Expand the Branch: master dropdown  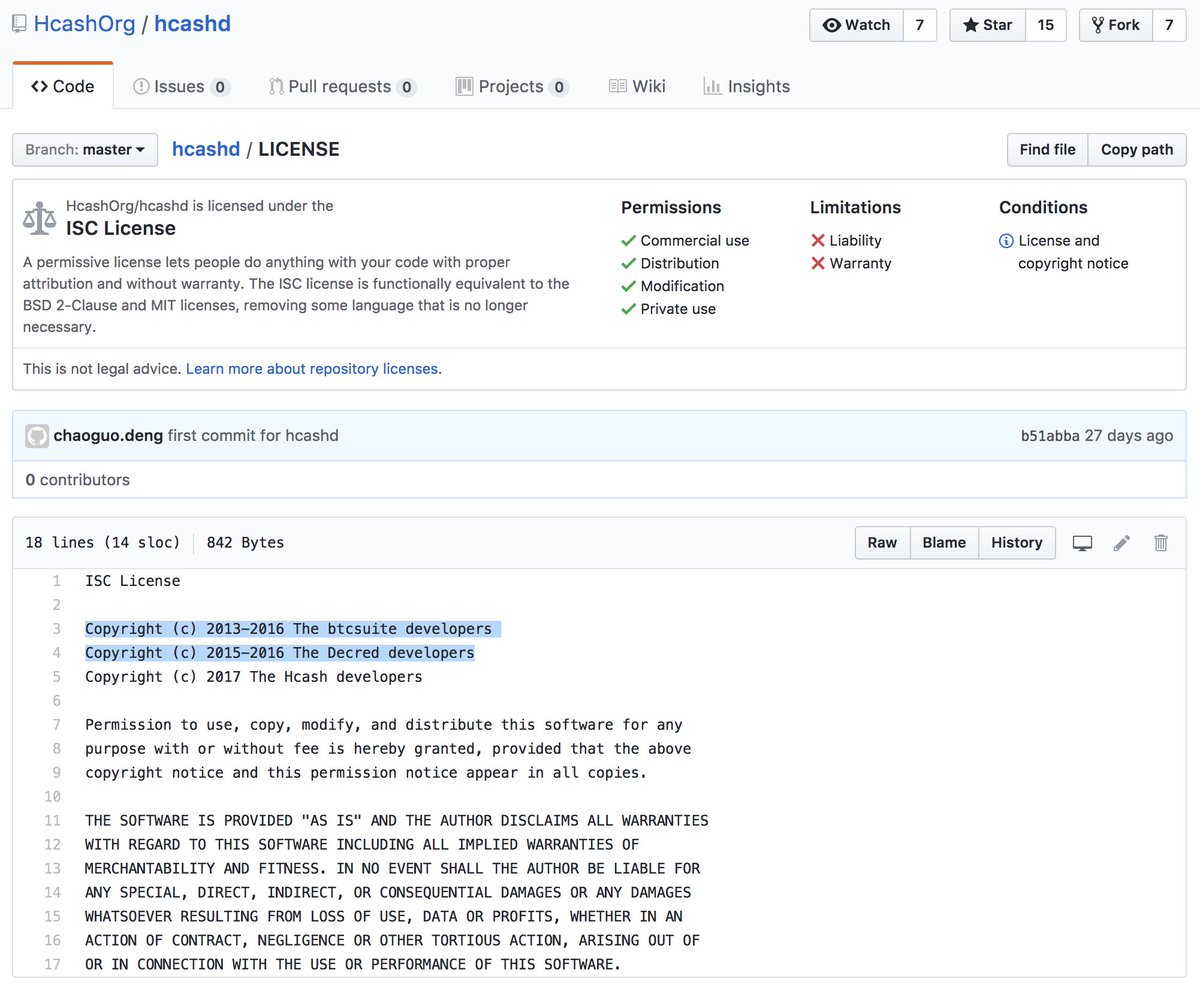[x=85, y=150]
